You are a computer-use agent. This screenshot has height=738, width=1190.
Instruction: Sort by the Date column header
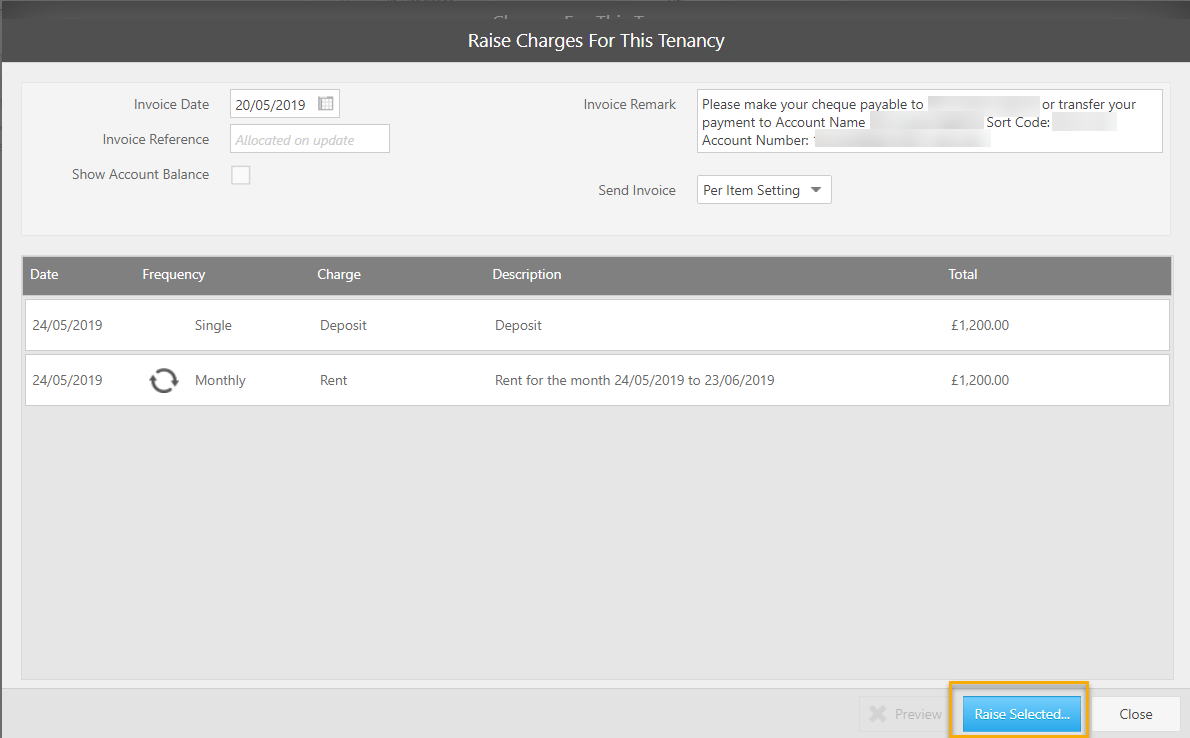pyautogui.click(x=44, y=274)
